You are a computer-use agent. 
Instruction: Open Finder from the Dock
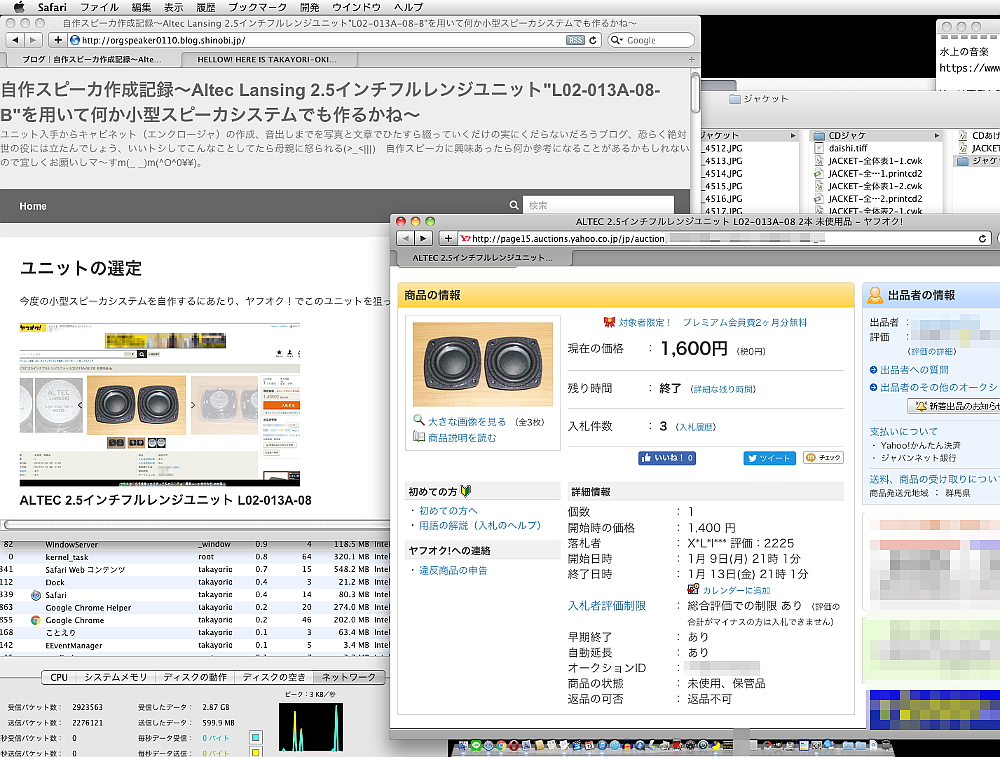click(463, 746)
